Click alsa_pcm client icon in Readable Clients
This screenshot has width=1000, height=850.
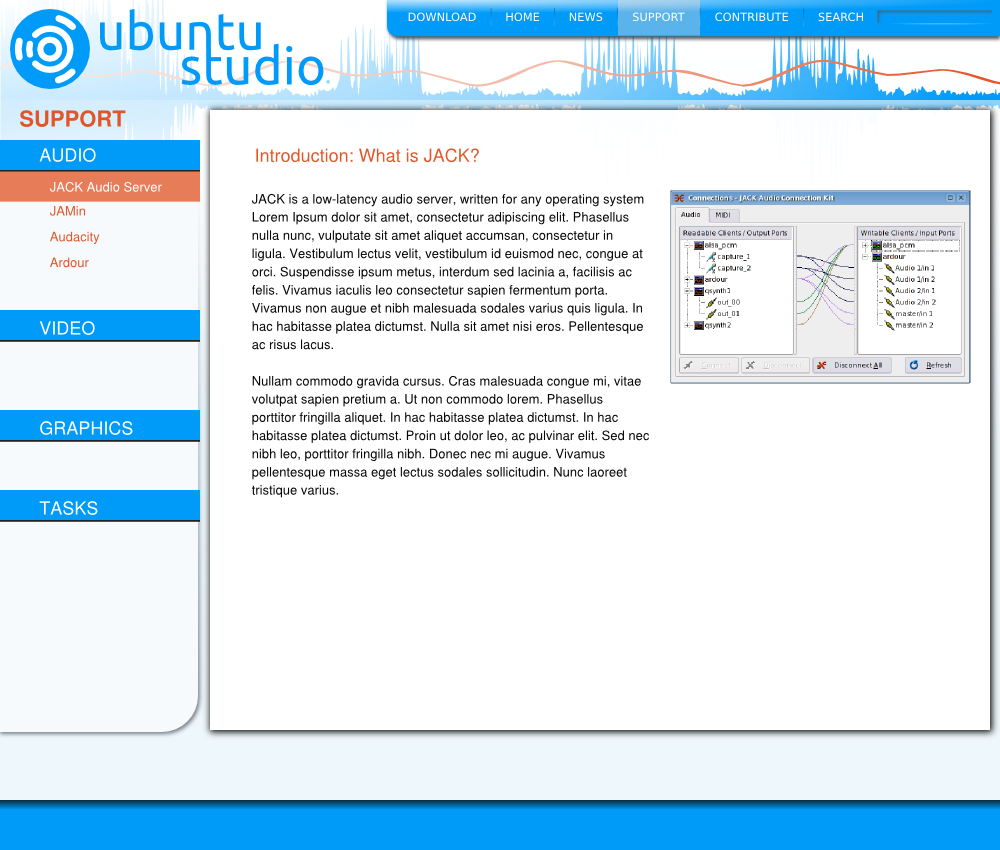(x=699, y=245)
